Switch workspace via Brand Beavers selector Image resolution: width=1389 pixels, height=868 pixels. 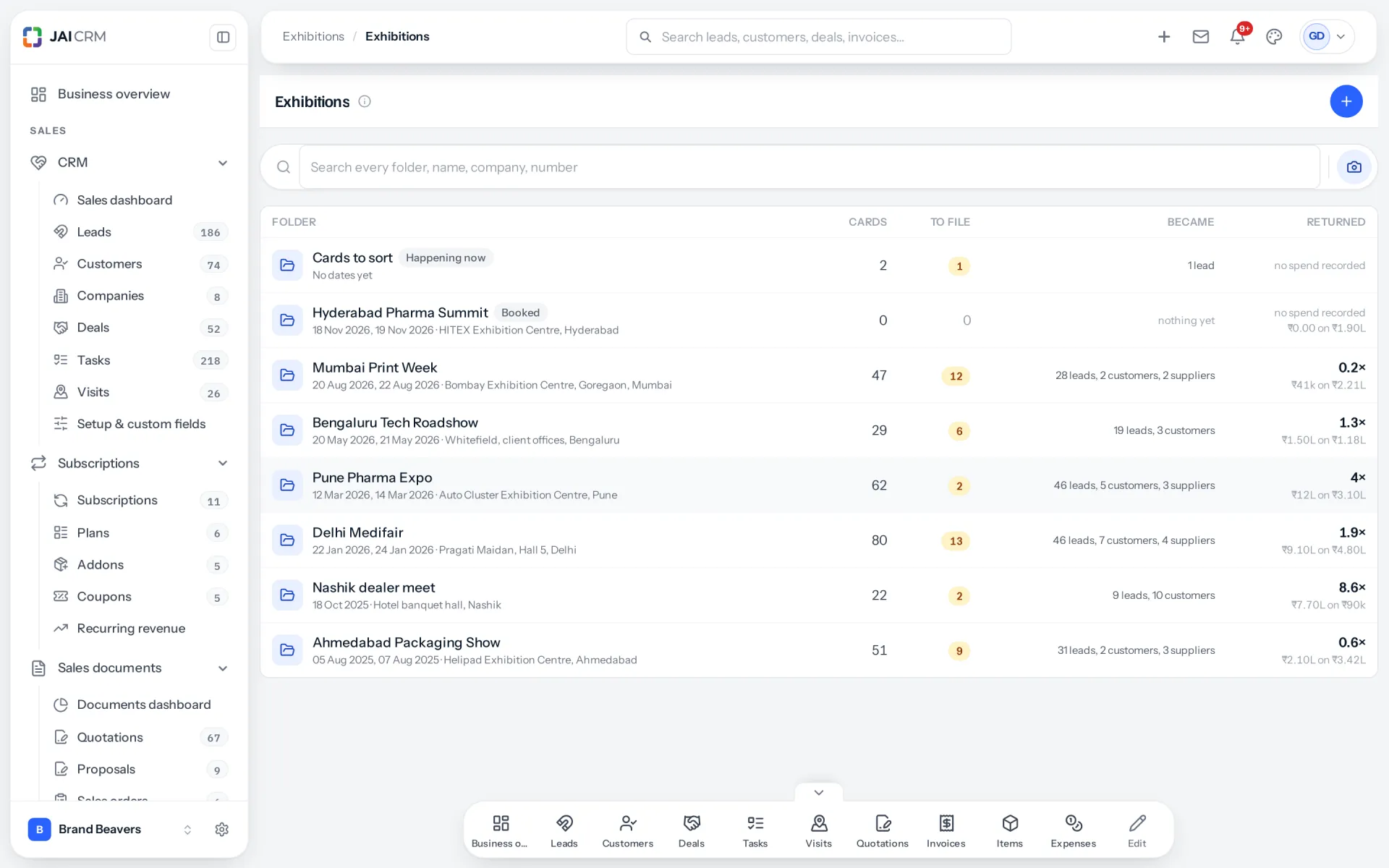point(110,829)
